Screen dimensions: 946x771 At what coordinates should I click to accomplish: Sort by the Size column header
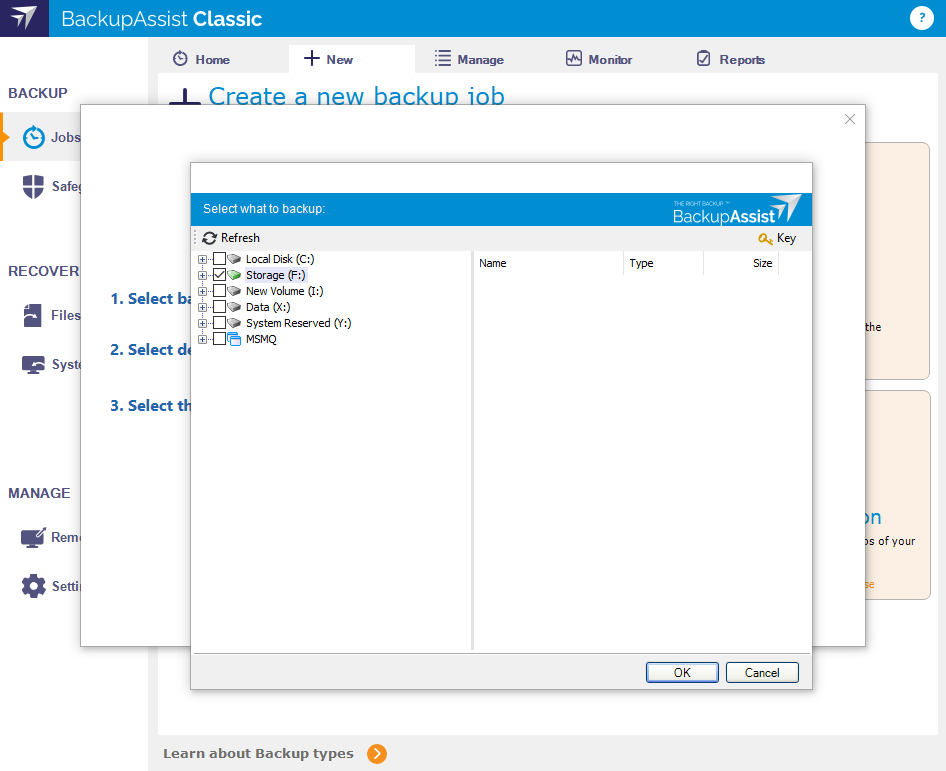point(741,263)
